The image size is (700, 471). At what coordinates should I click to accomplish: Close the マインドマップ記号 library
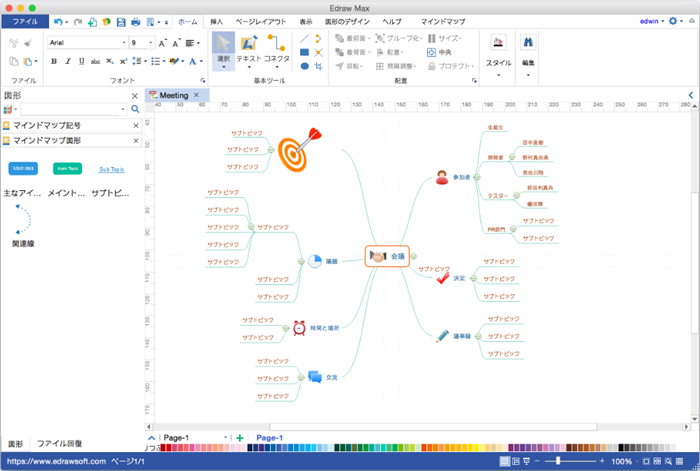click(x=136, y=126)
